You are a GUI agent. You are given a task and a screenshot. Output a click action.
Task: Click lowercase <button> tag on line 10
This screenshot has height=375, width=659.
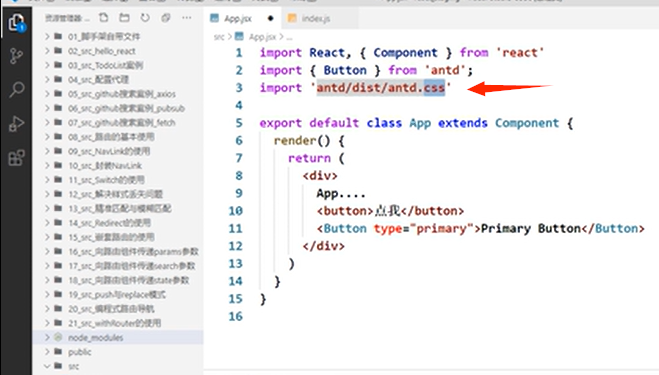click(x=345, y=211)
